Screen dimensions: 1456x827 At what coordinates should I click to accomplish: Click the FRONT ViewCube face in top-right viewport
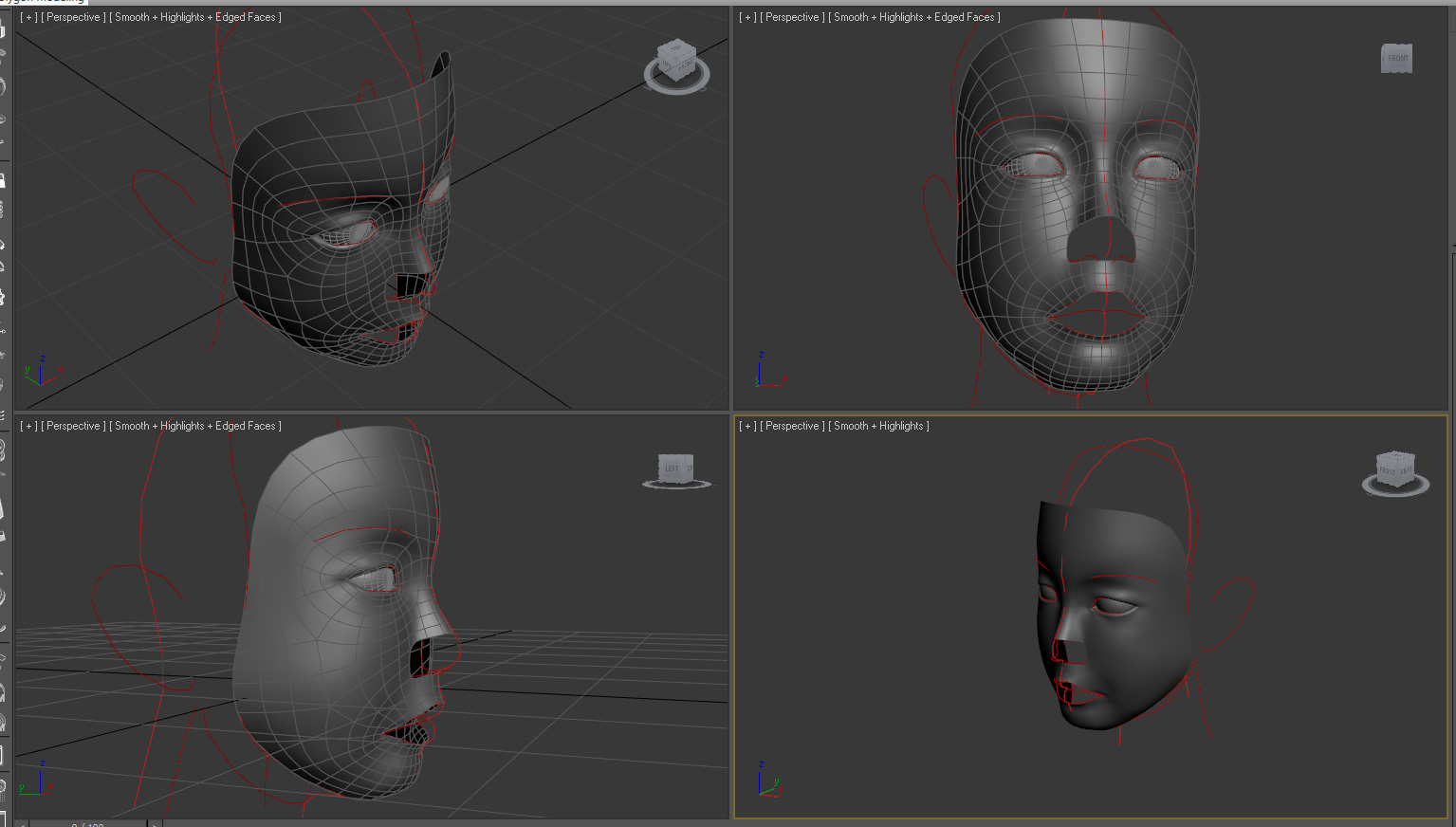point(1396,59)
